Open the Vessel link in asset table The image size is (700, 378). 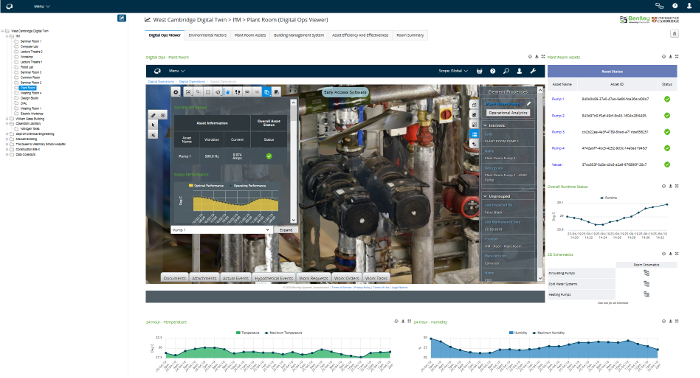coord(557,165)
